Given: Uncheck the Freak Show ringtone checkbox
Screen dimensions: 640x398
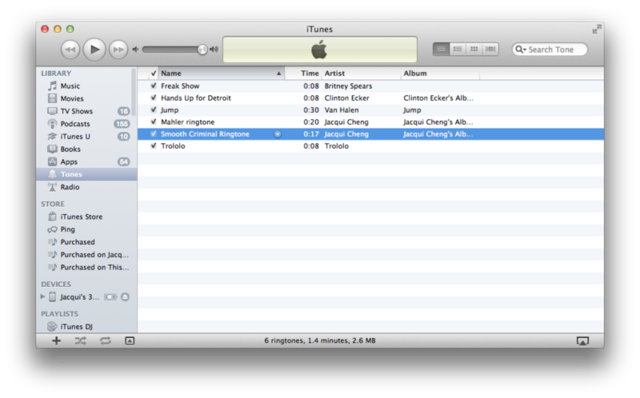Looking at the screenshot, I should coord(153,86).
